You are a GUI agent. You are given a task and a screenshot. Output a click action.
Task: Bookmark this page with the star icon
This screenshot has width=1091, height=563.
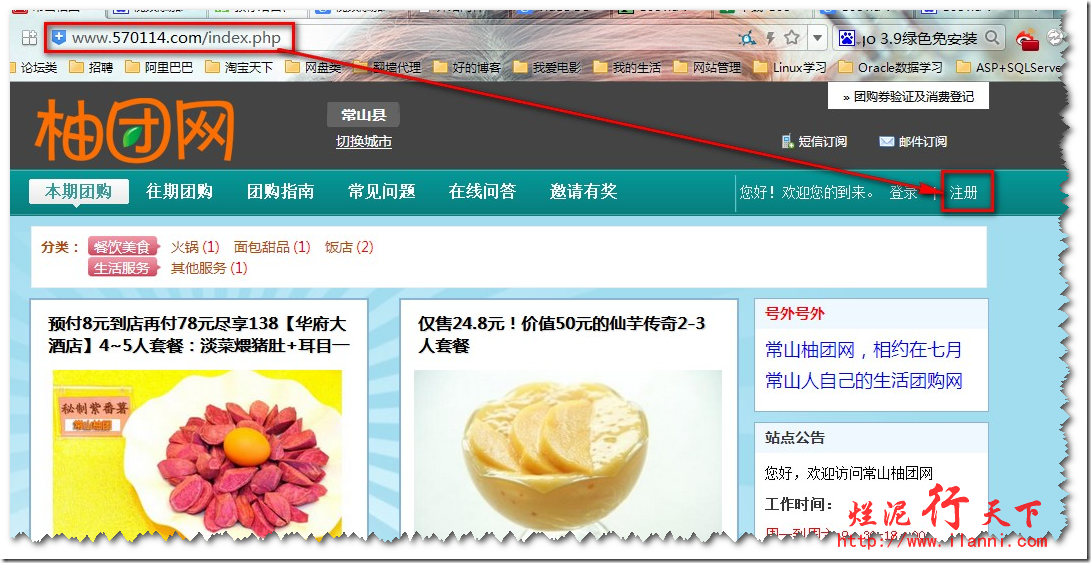[x=792, y=38]
